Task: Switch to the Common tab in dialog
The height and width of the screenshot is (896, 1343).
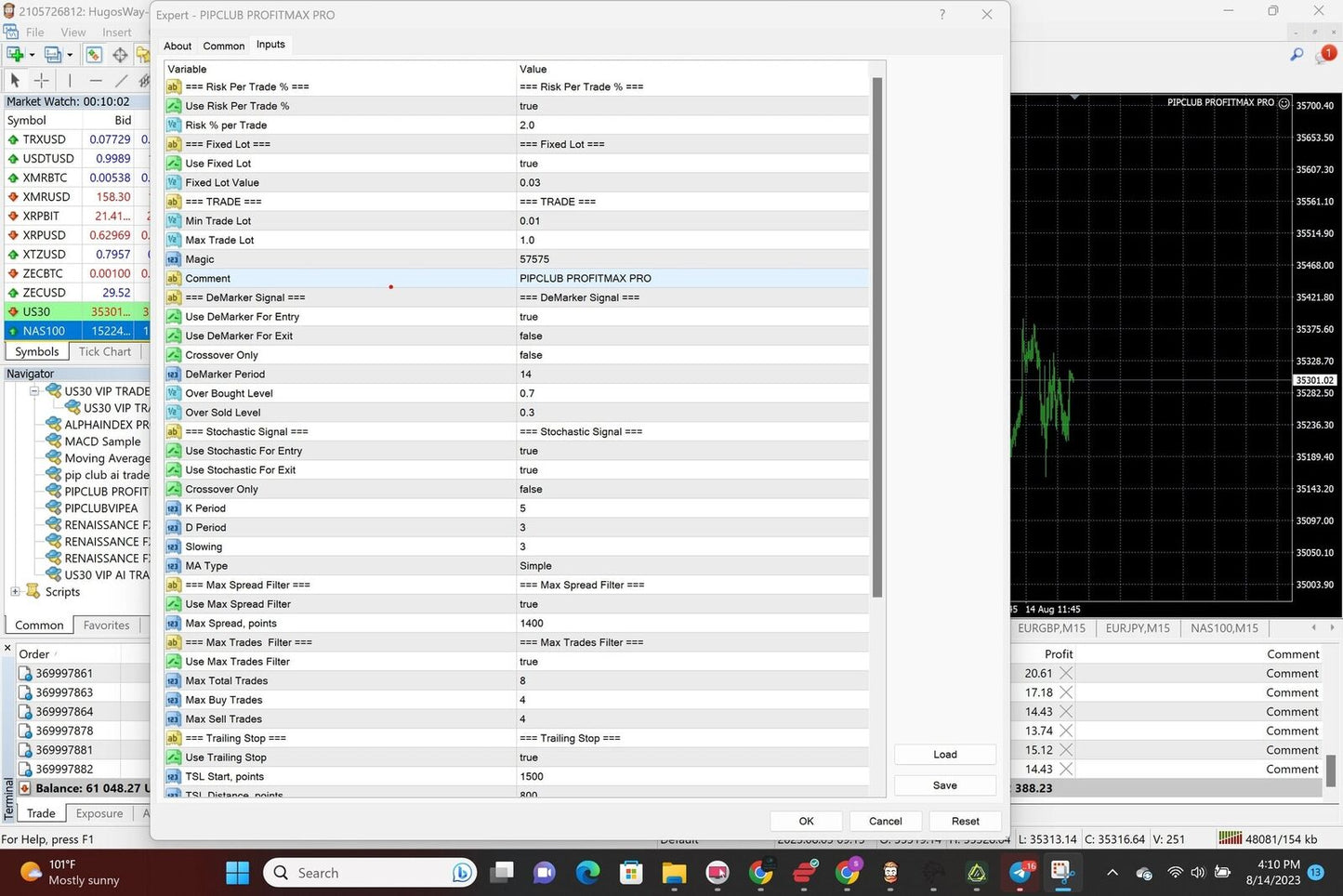Action: pyautogui.click(x=224, y=46)
